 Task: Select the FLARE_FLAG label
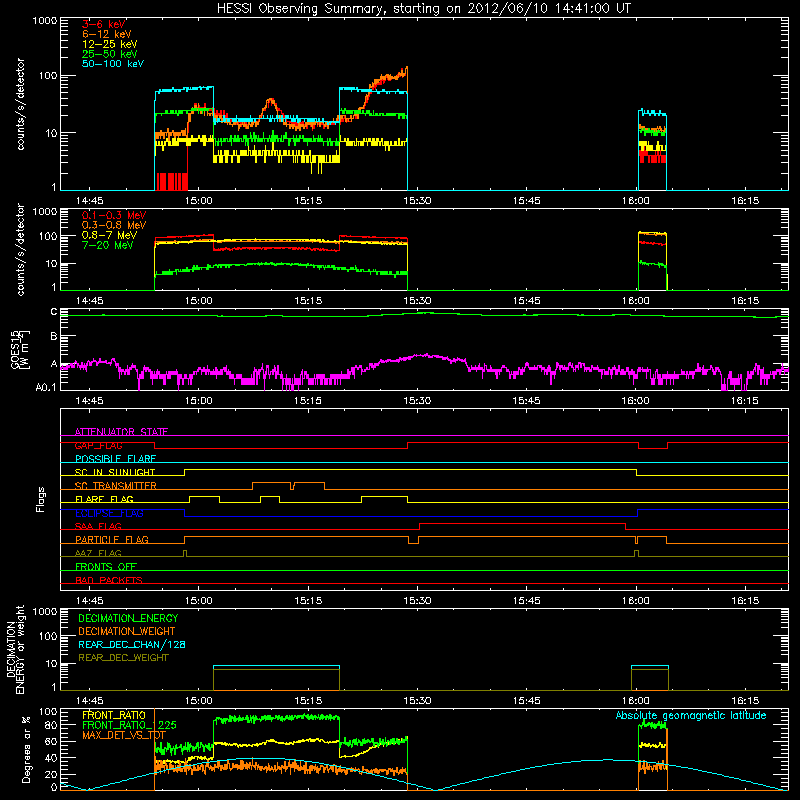click(x=104, y=499)
